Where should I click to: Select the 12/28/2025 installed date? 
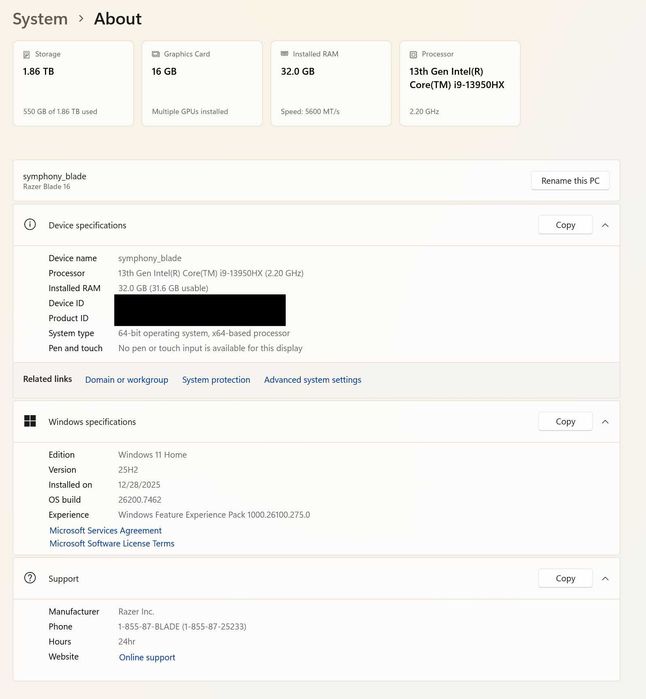pos(139,485)
